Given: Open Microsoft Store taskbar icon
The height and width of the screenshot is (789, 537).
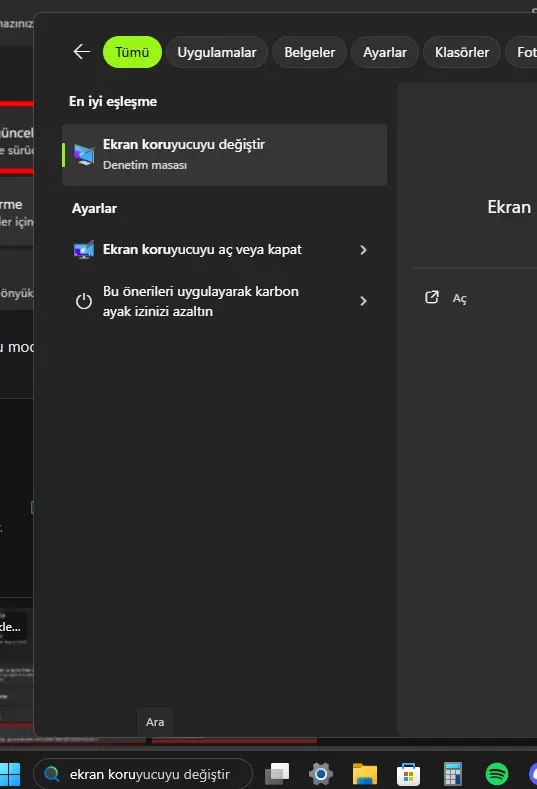Looking at the screenshot, I should coord(408,773).
